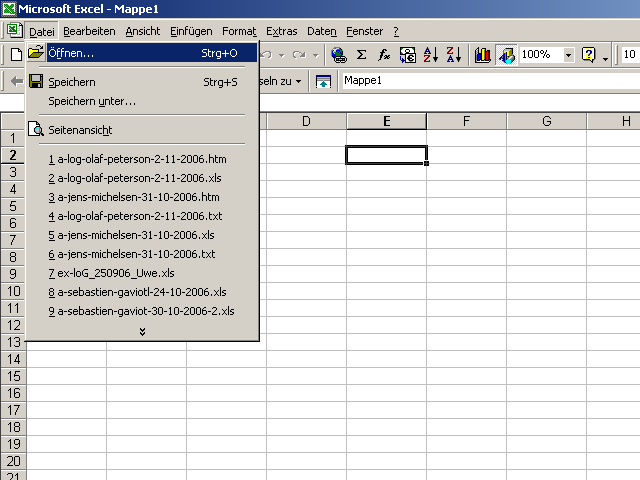This screenshot has height=480, width=640.
Task: Select column G header
Action: point(547,121)
